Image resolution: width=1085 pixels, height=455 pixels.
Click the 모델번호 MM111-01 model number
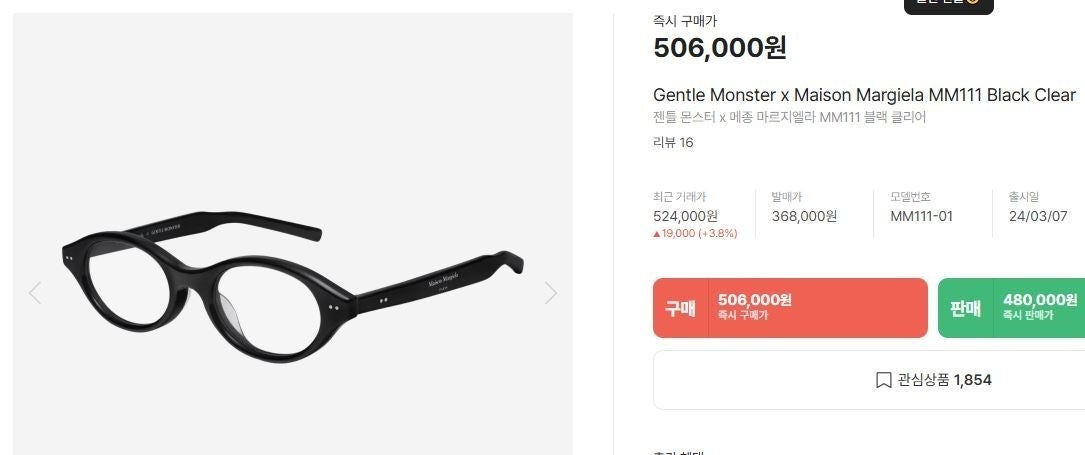[922, 216]
